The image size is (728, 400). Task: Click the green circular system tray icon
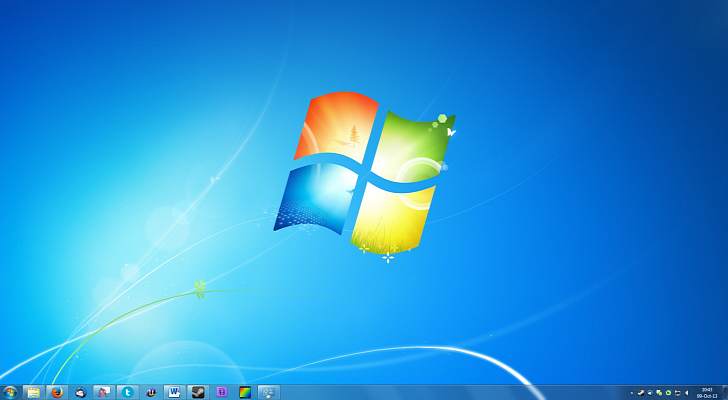point(668,393)
